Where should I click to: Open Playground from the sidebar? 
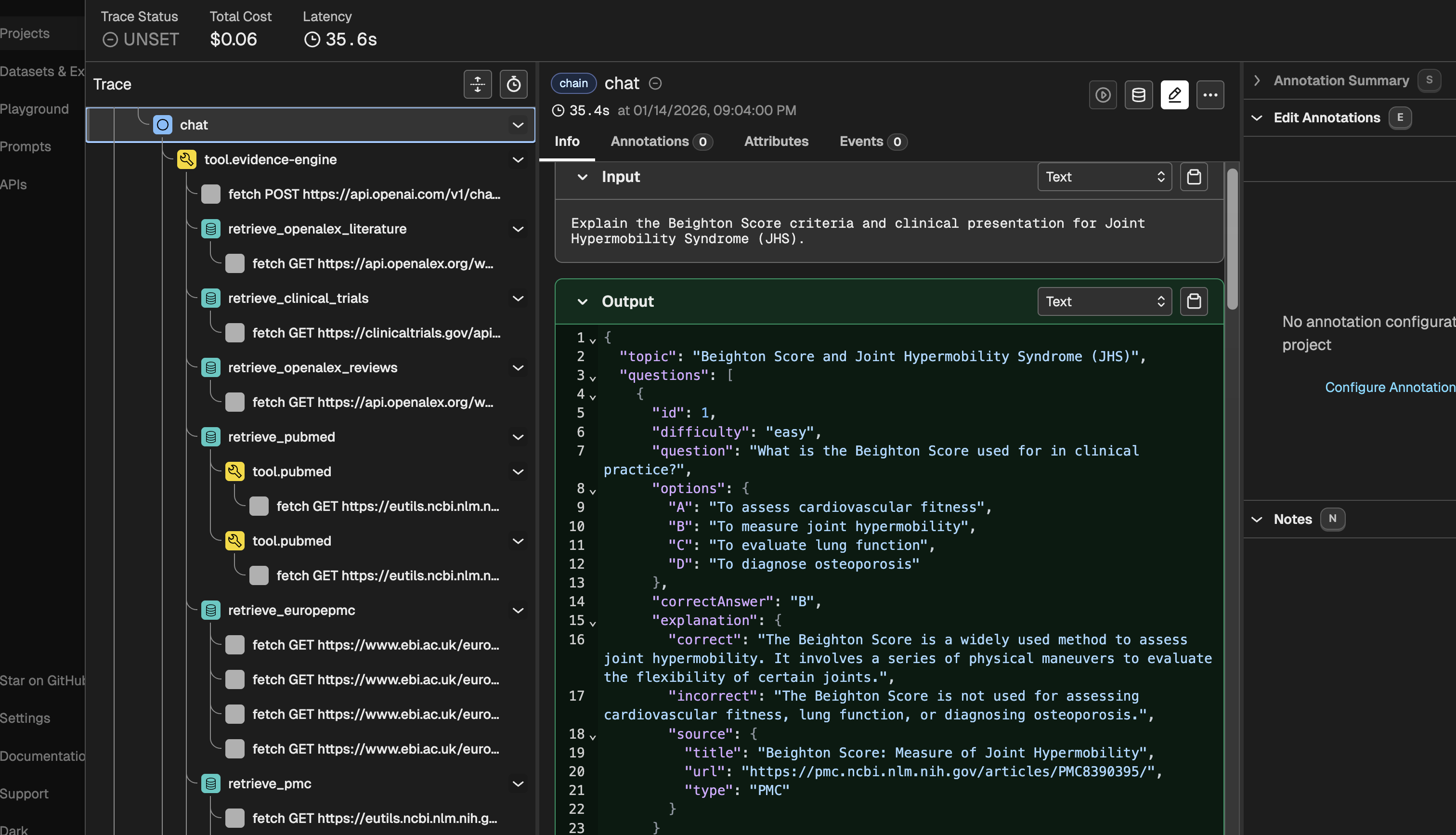[34, 108]
